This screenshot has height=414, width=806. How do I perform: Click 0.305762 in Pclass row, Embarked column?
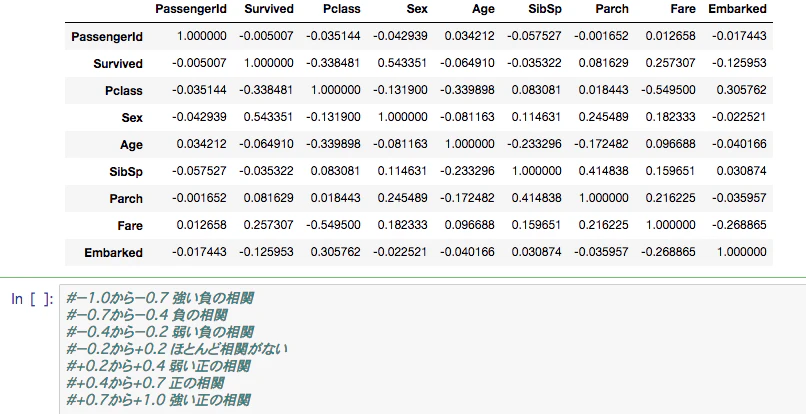(x=741, y=89)
